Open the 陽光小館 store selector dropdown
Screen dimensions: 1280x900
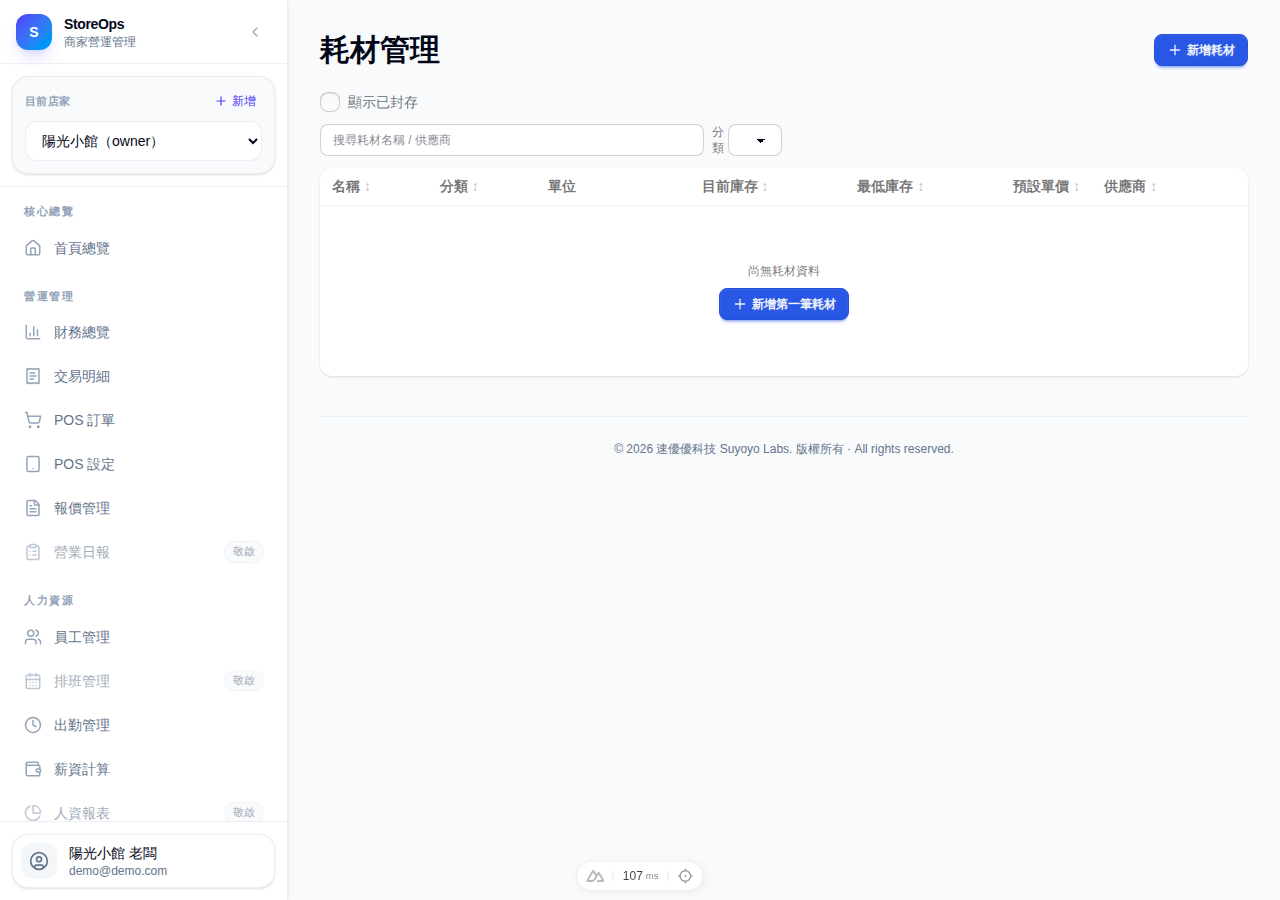(143, 141)
